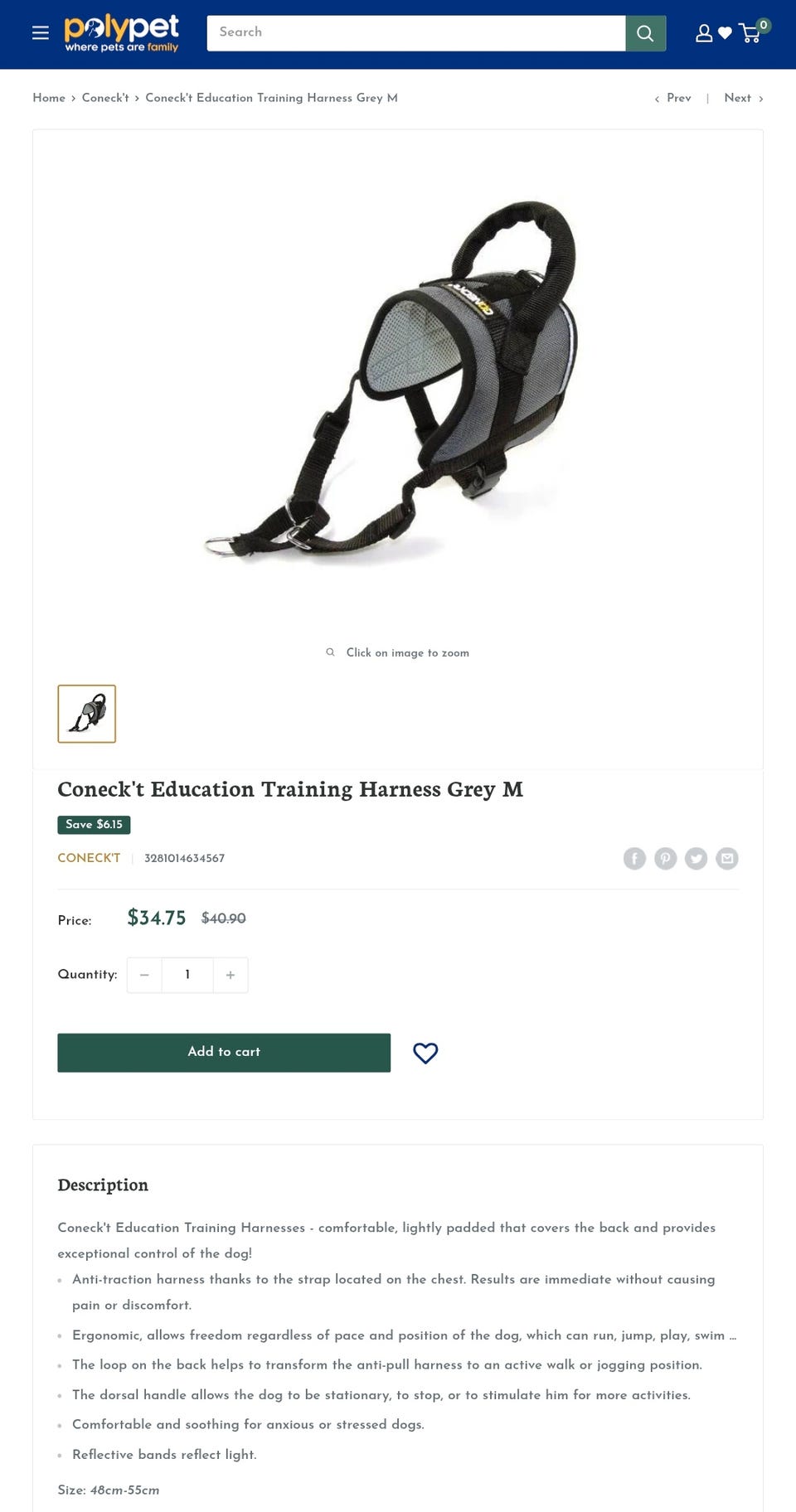Open the shopping cart icon
This screenshot has height=1512, width=796.
pos(751,32)
